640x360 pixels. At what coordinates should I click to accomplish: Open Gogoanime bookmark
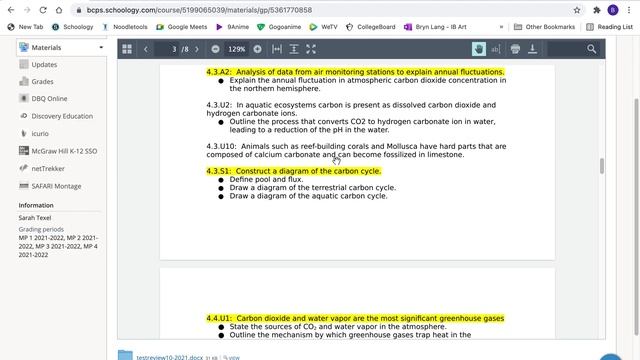pos(279,27)
